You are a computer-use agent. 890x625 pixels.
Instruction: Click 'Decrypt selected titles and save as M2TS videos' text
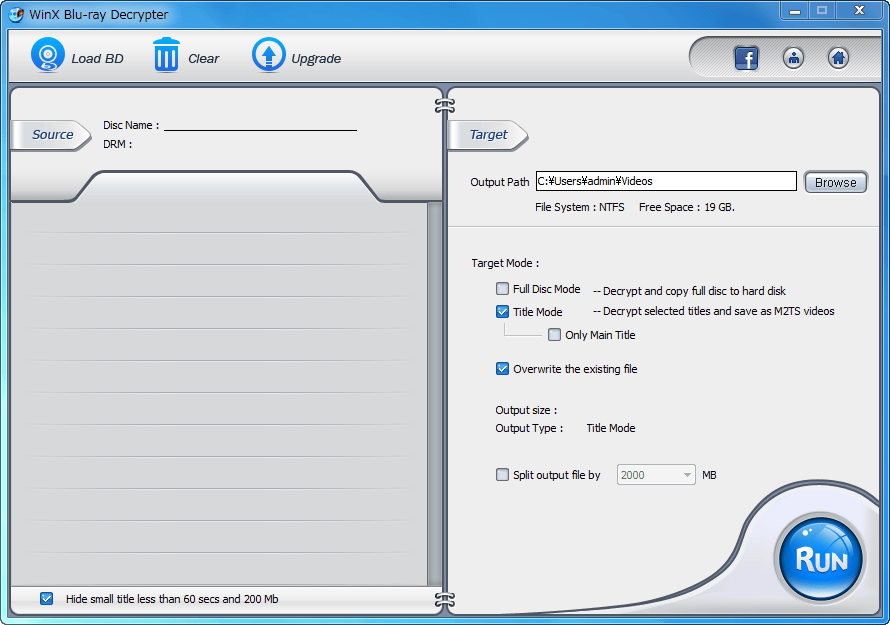719,311
